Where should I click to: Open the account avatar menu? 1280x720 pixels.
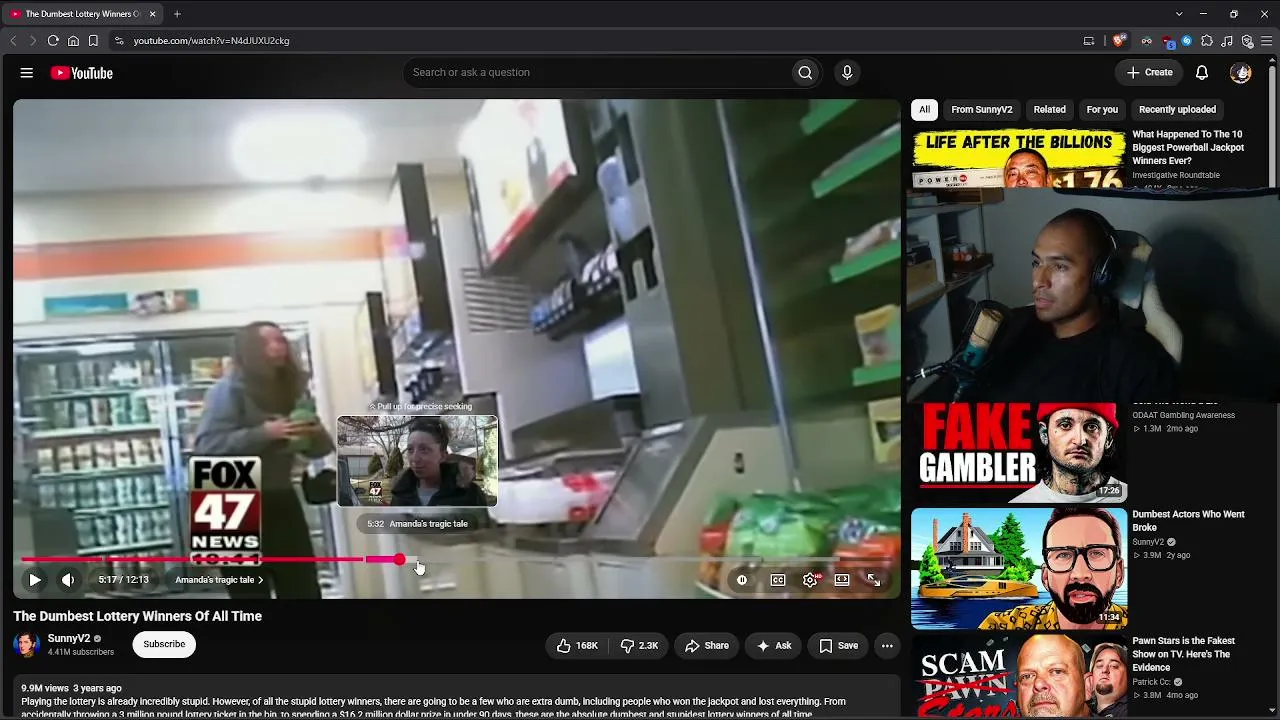click(1241, 72)
